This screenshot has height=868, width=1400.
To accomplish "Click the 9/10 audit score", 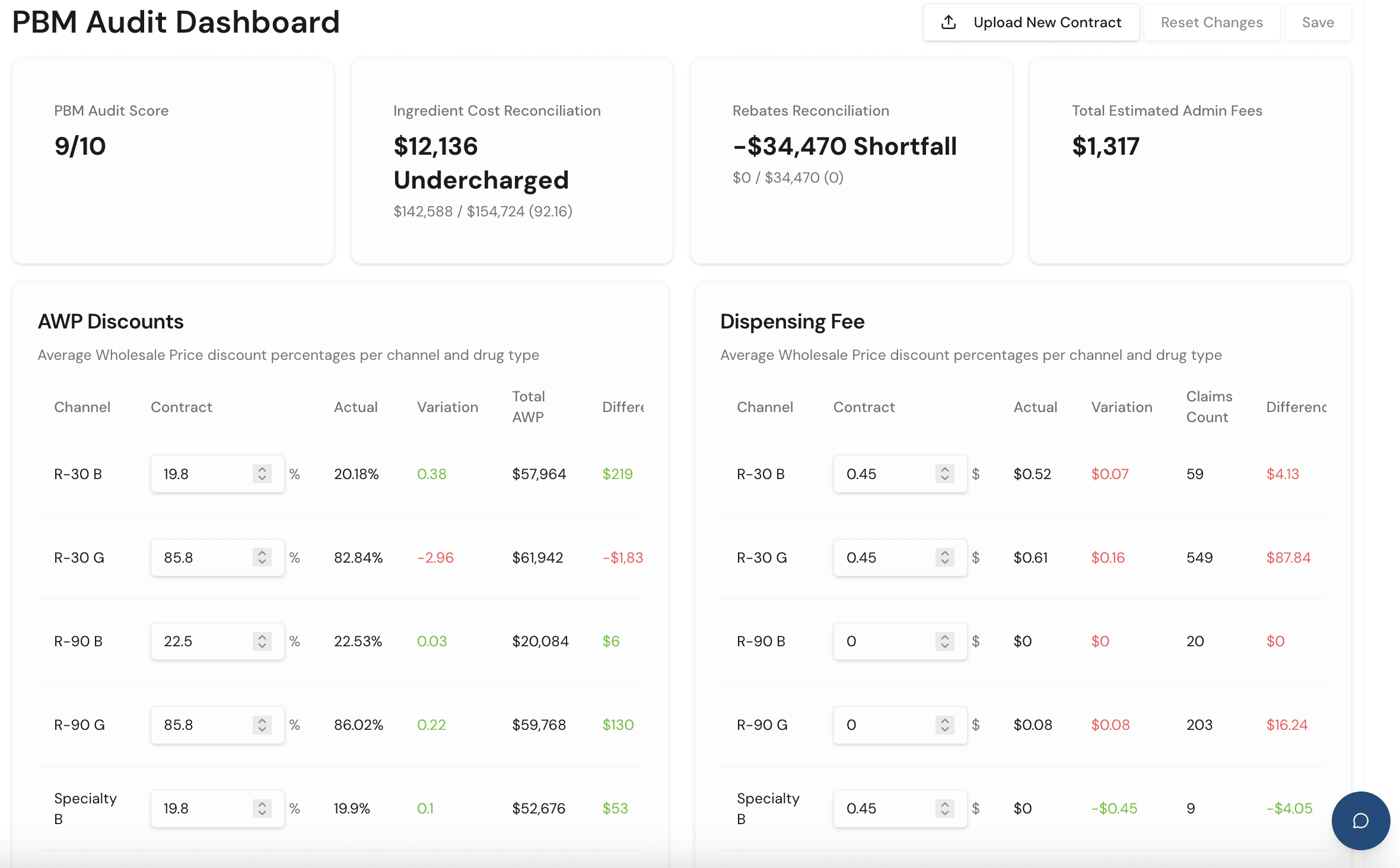I will [x=80, y=146].
